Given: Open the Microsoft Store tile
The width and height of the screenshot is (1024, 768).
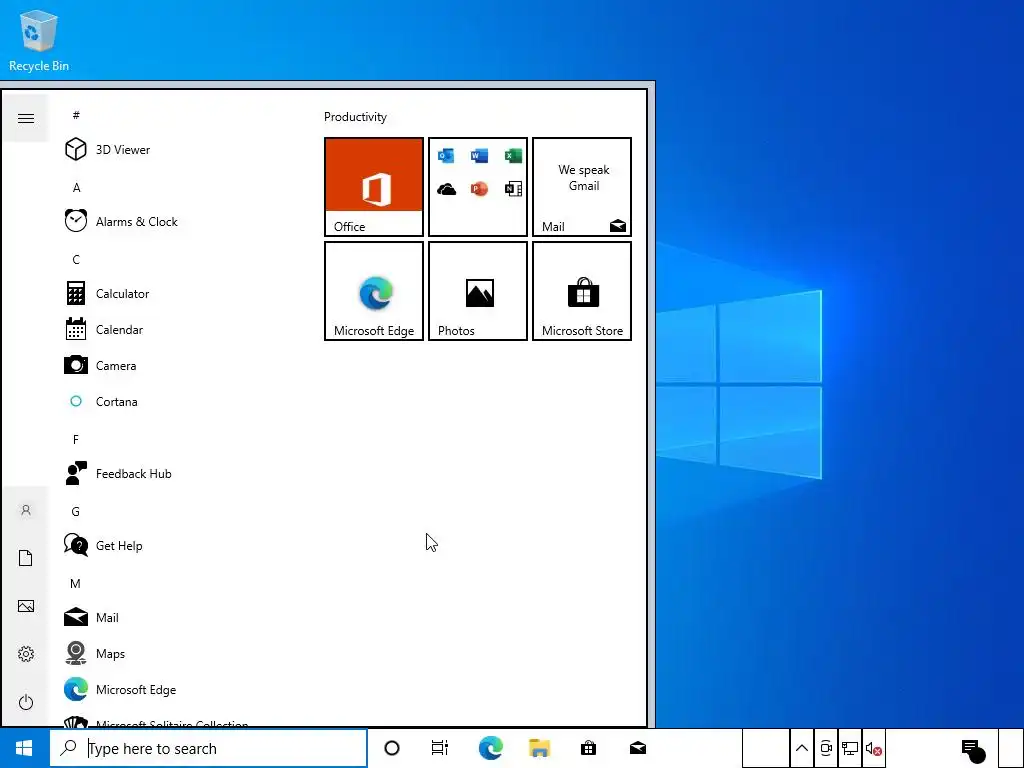Looking at the screenshot, I should 582,291.
